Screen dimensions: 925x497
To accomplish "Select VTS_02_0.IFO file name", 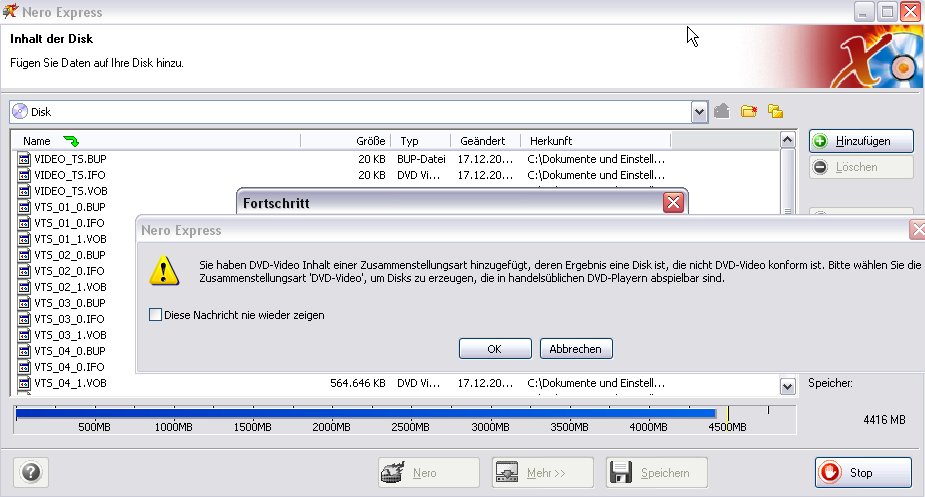I will (69, 271).
